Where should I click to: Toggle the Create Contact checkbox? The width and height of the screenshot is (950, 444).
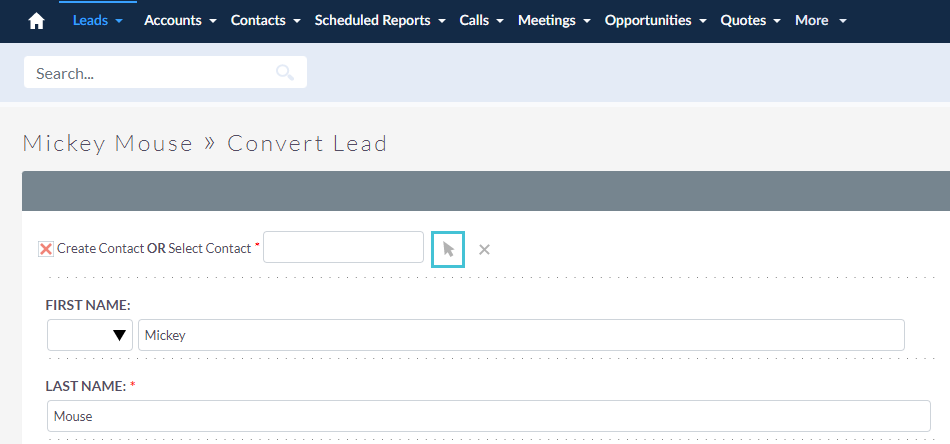click(46, 249)
